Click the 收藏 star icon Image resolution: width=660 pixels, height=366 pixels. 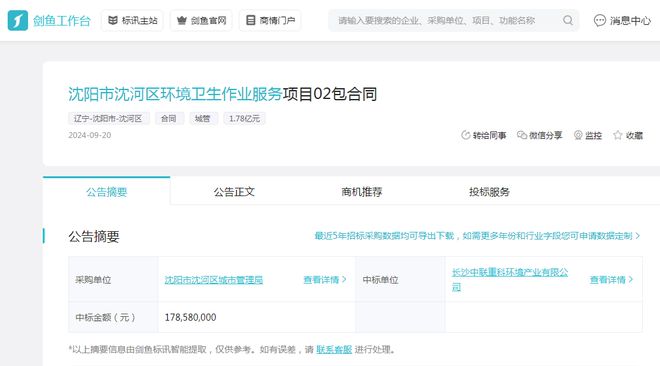(617, 135)
